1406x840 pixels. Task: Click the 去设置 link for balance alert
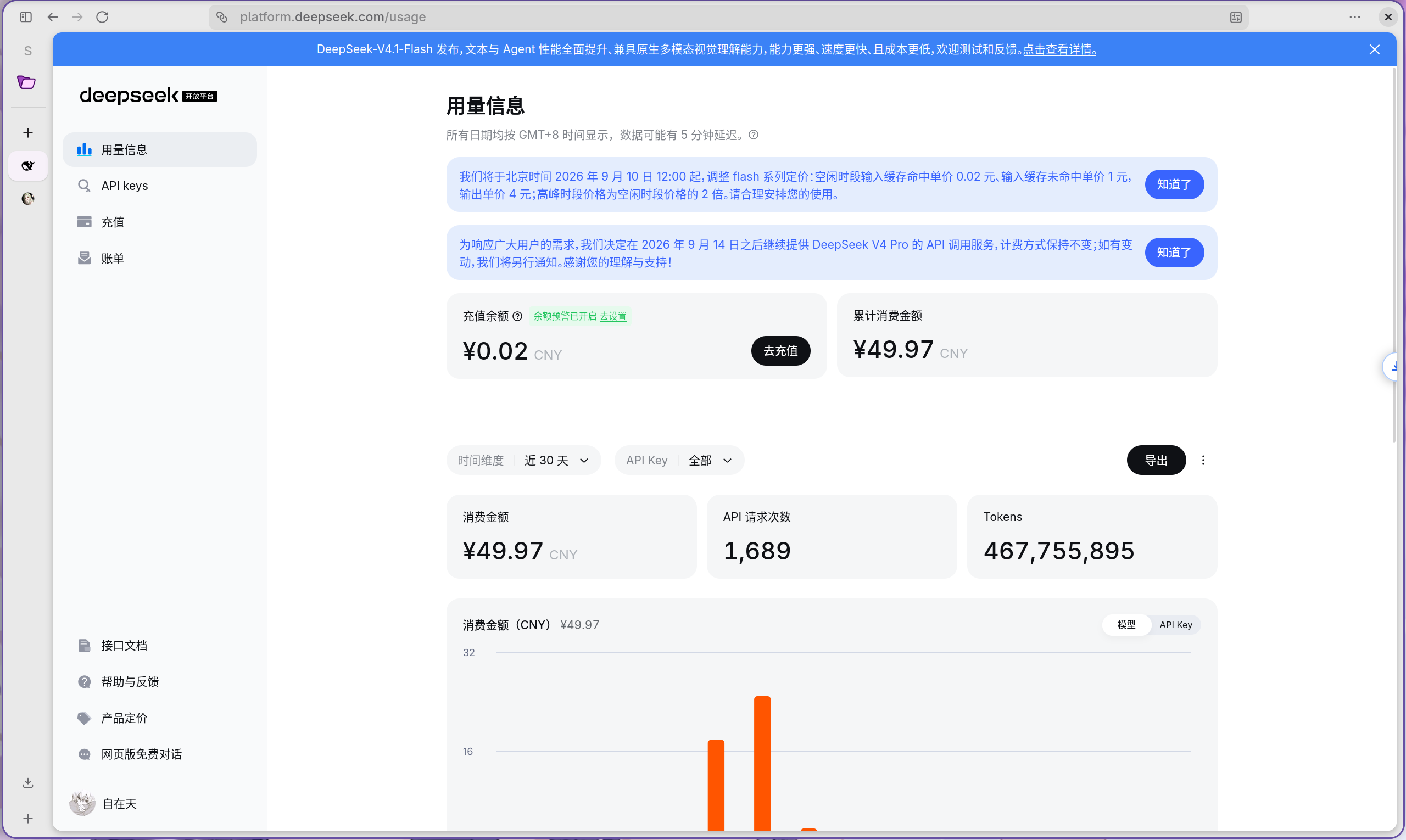click(x=613, y=316)
